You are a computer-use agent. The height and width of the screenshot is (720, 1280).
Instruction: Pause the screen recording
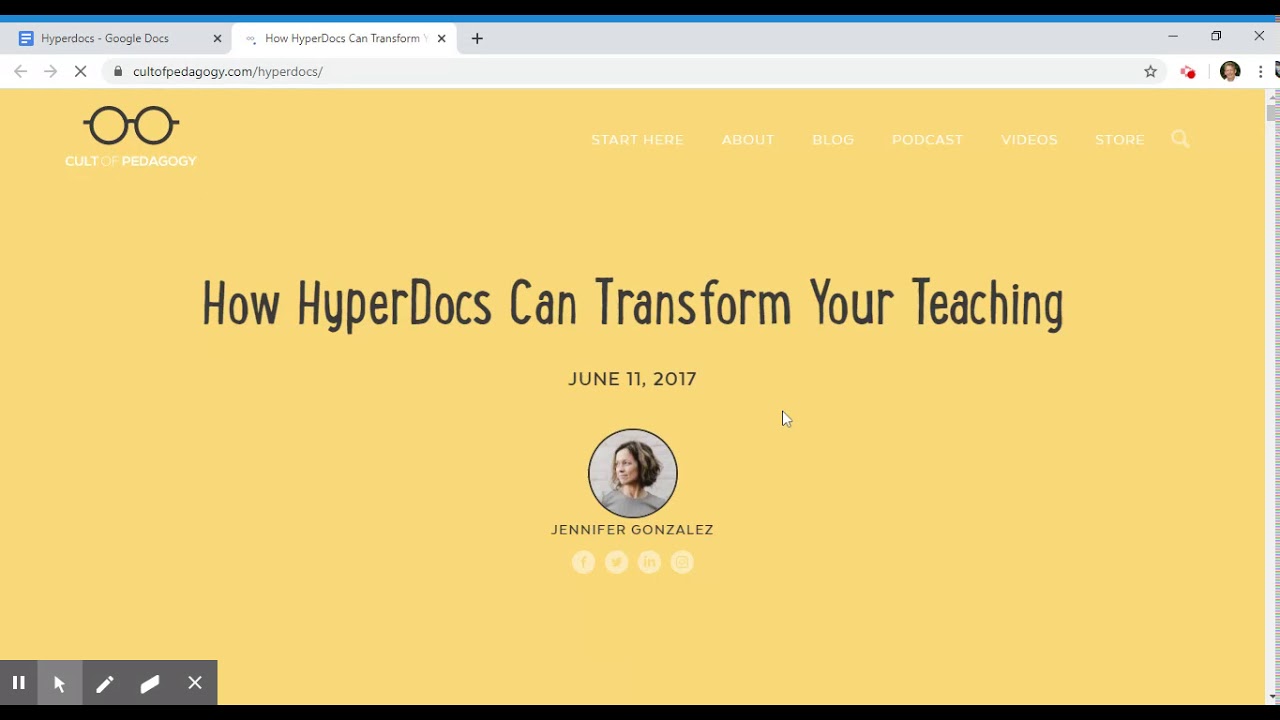(18, 683)
